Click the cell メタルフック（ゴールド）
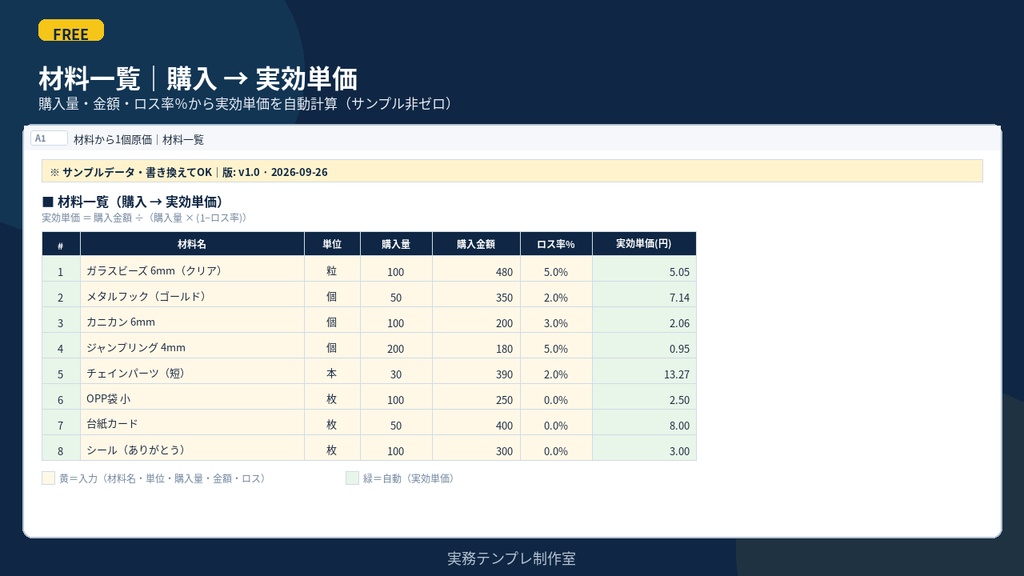Image resolution: width=1024 pixels, height=576 pixels. (192, 296)
